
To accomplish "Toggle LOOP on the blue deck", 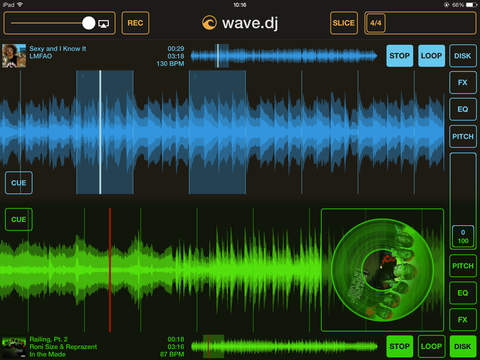I will [x=431, y=56].
